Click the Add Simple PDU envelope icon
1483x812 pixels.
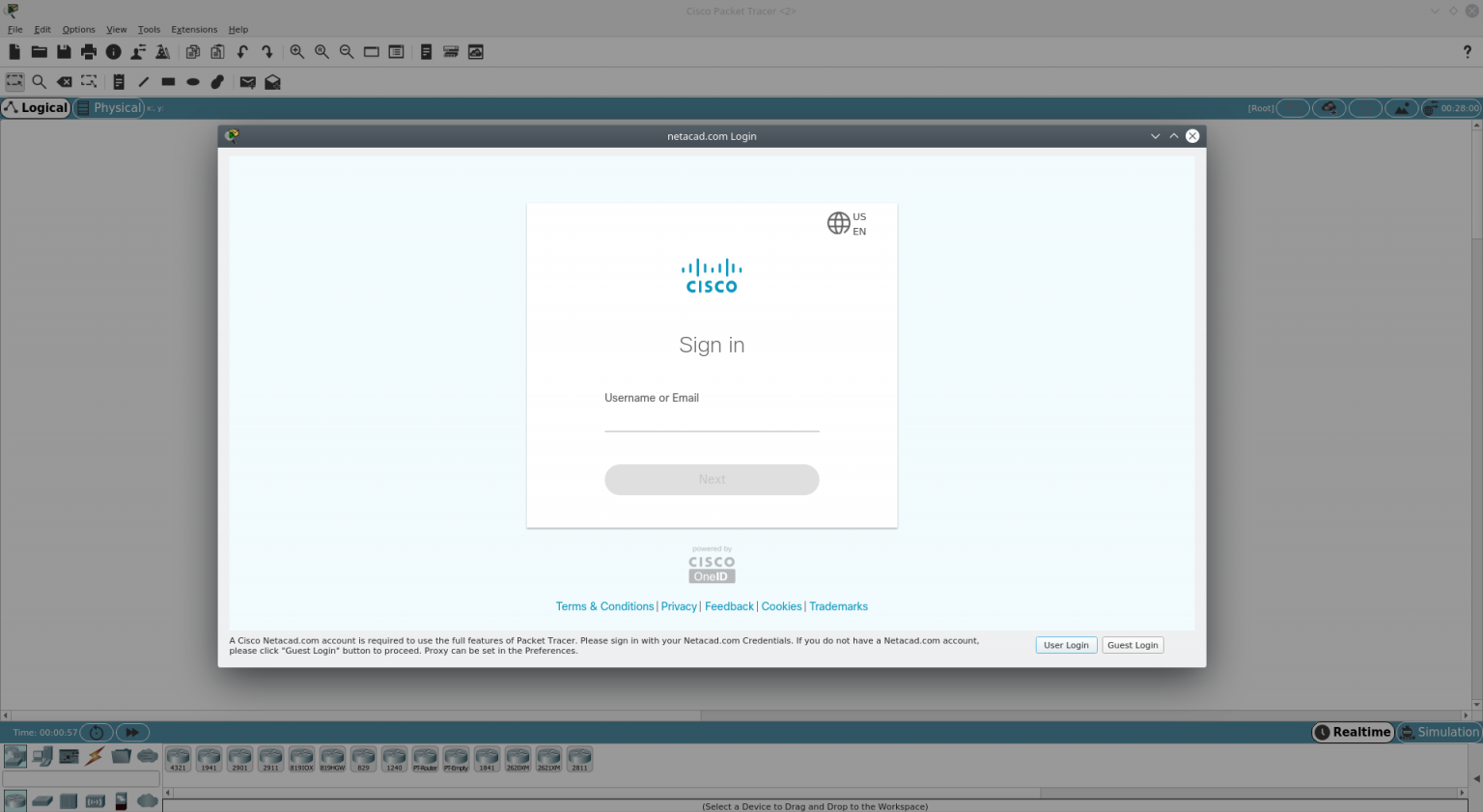tap(248, 82)
